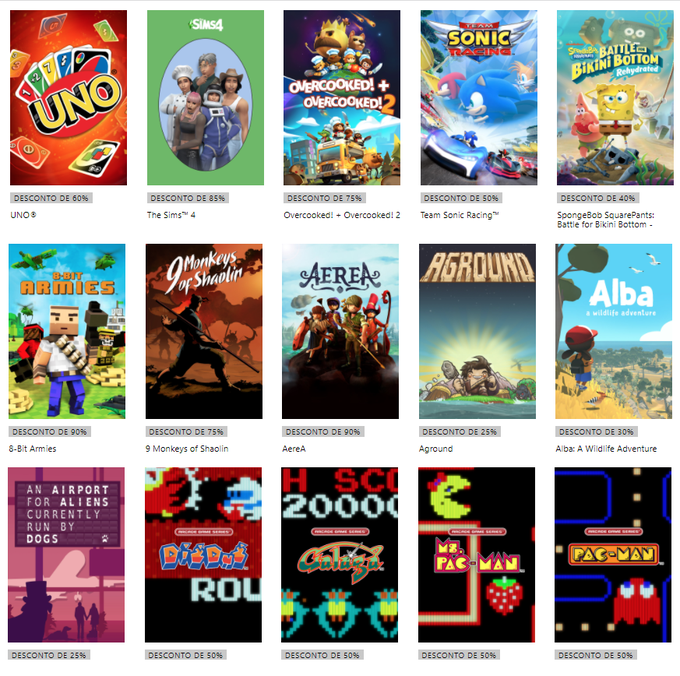Click the Team Sonic Racing cover art
Viewport: 680px width, 676px height.
coord(479,98)
